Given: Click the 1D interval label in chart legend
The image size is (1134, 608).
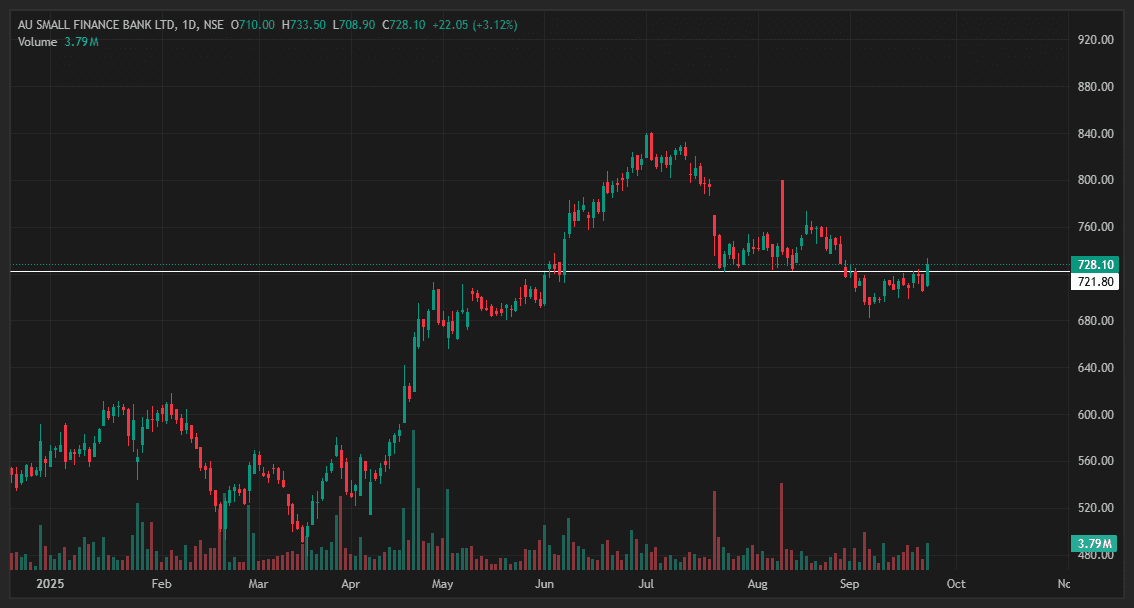Looking at the screenshot, I should coord(189,25).
